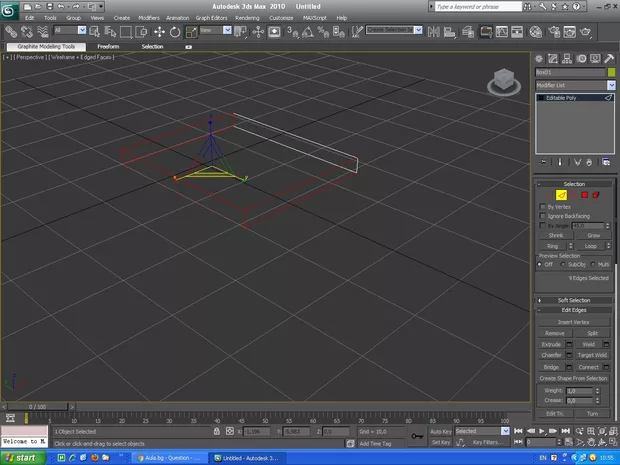Screen dimensions: 620x465
Task: Expand the Soft Selection rollout
Action: pyautogui.click(x=573, y=300)
